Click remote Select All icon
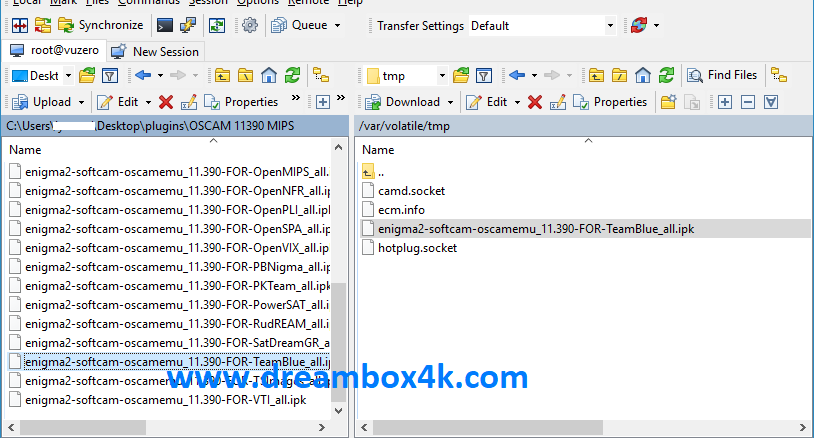Viewport: 814px width, 438px height. coord(771,102)
